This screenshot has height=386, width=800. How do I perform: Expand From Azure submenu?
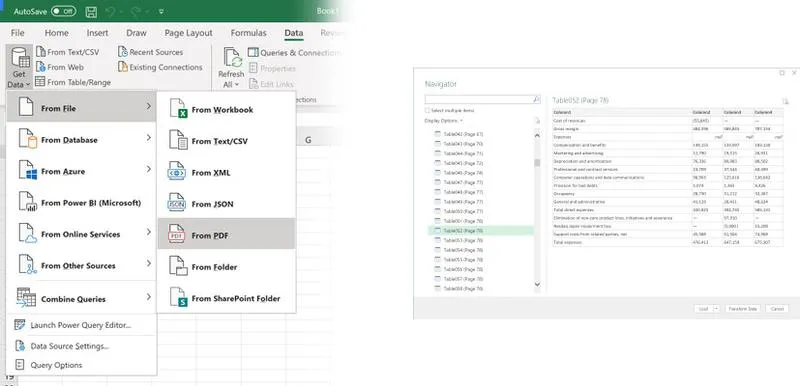82,171
